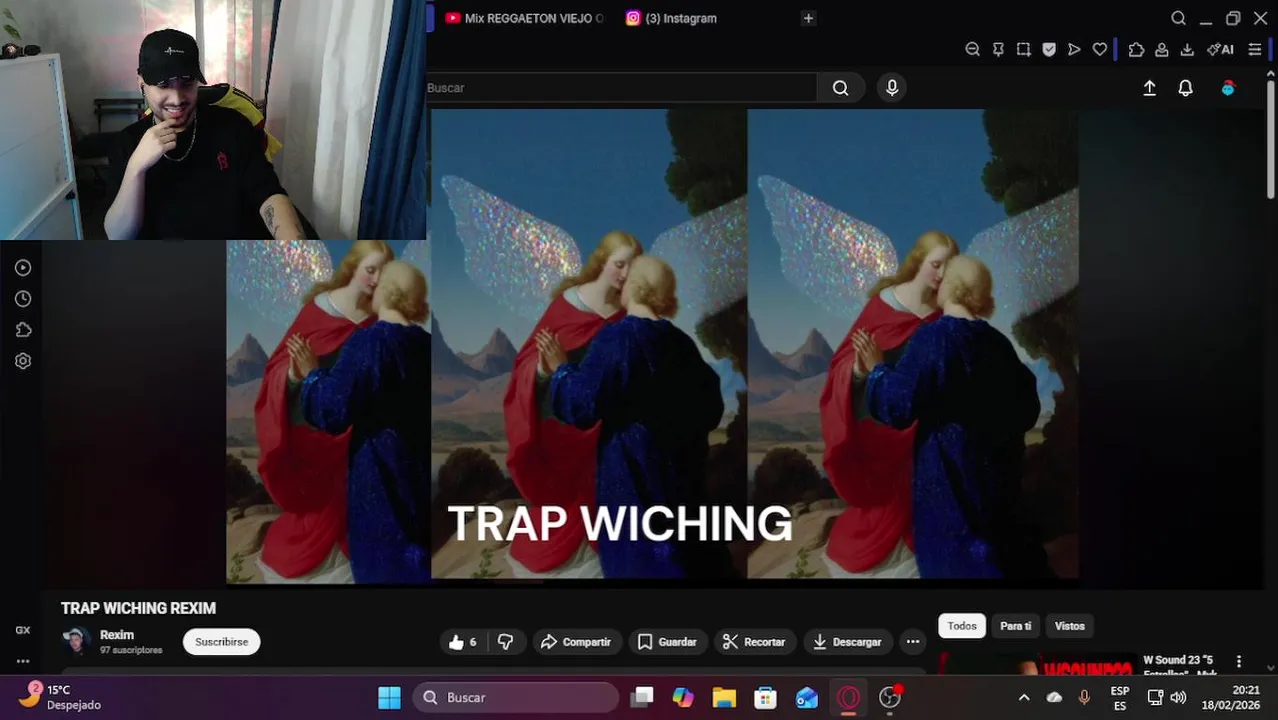Click the GX corner icon in sidebar
Screen dimensions: 1278x720
point(23,630)
